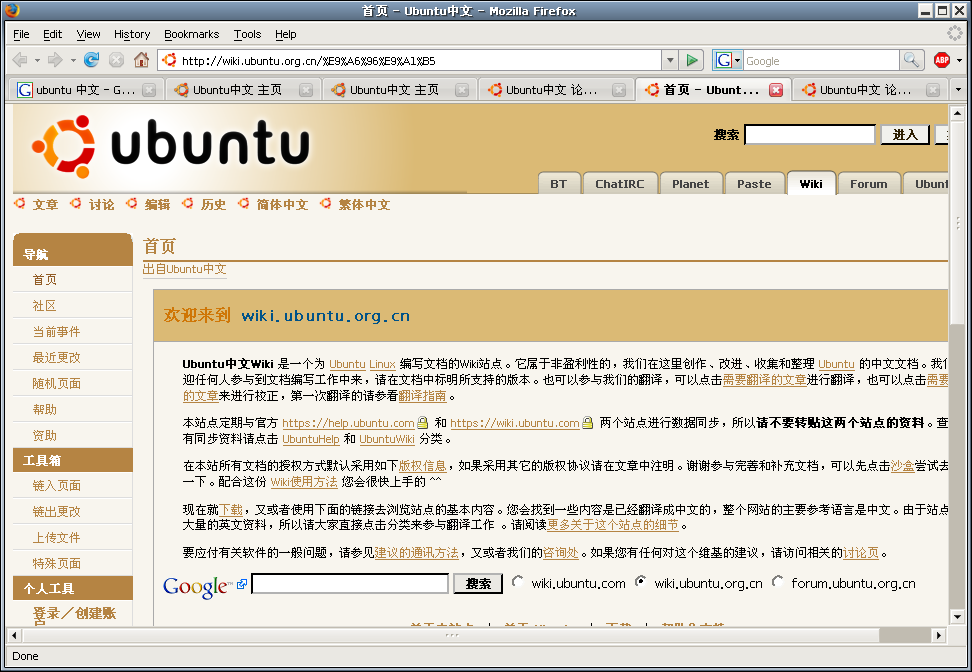Click the site favicon in URL bar
The height and width of the screenshot is (672, 972).
coord(169,60)
